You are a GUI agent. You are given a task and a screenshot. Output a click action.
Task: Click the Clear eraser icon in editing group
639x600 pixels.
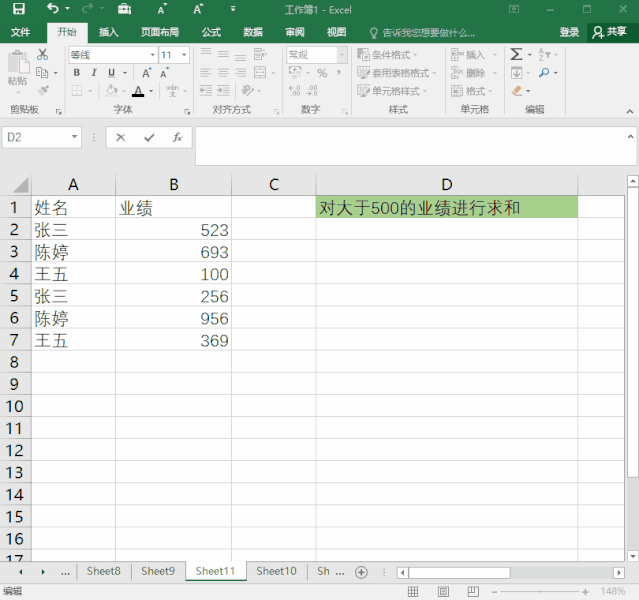517,91
